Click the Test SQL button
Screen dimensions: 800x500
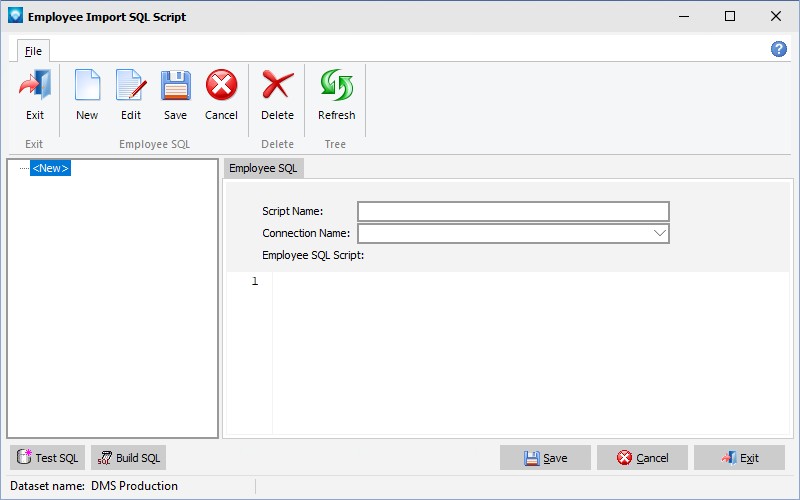[x=47, y=458]
